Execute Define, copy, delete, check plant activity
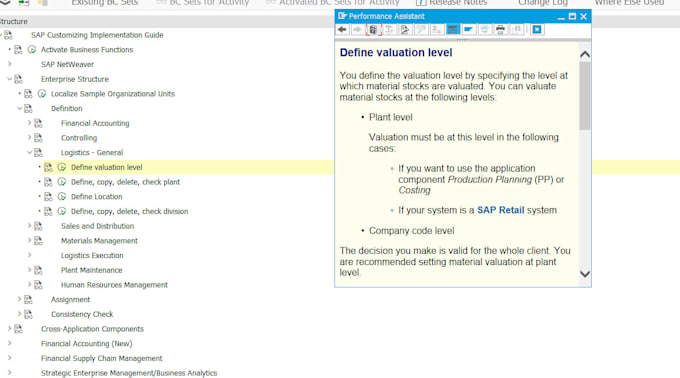This screenshot has width=680, height=378. click(62, 182)
